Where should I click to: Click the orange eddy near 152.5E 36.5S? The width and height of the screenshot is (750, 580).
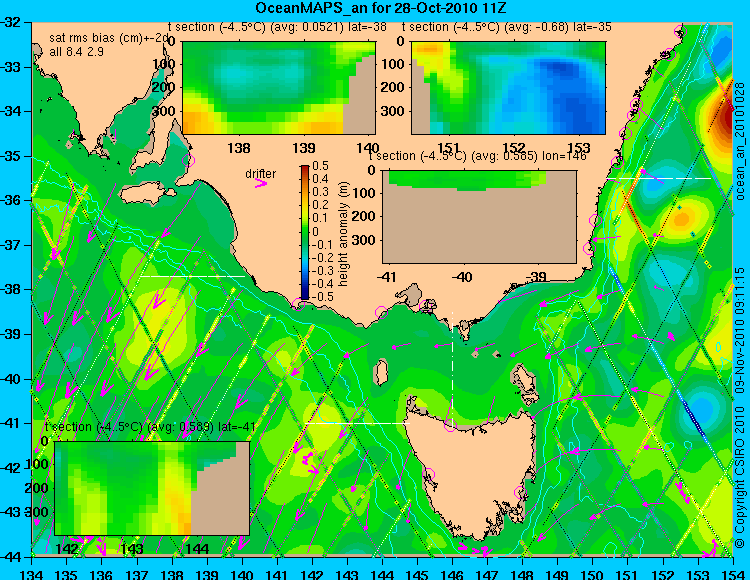[x=681, y=219]
